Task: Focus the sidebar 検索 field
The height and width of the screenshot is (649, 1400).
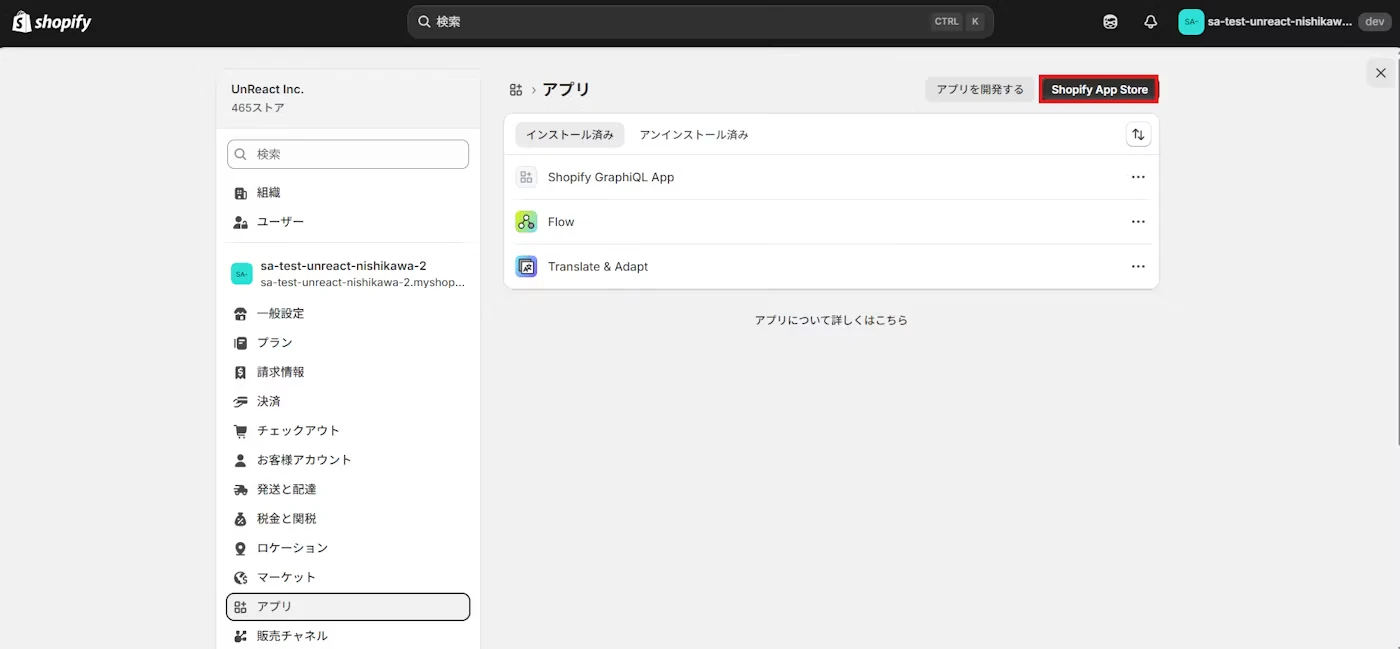Action: [x=348, y=154]
